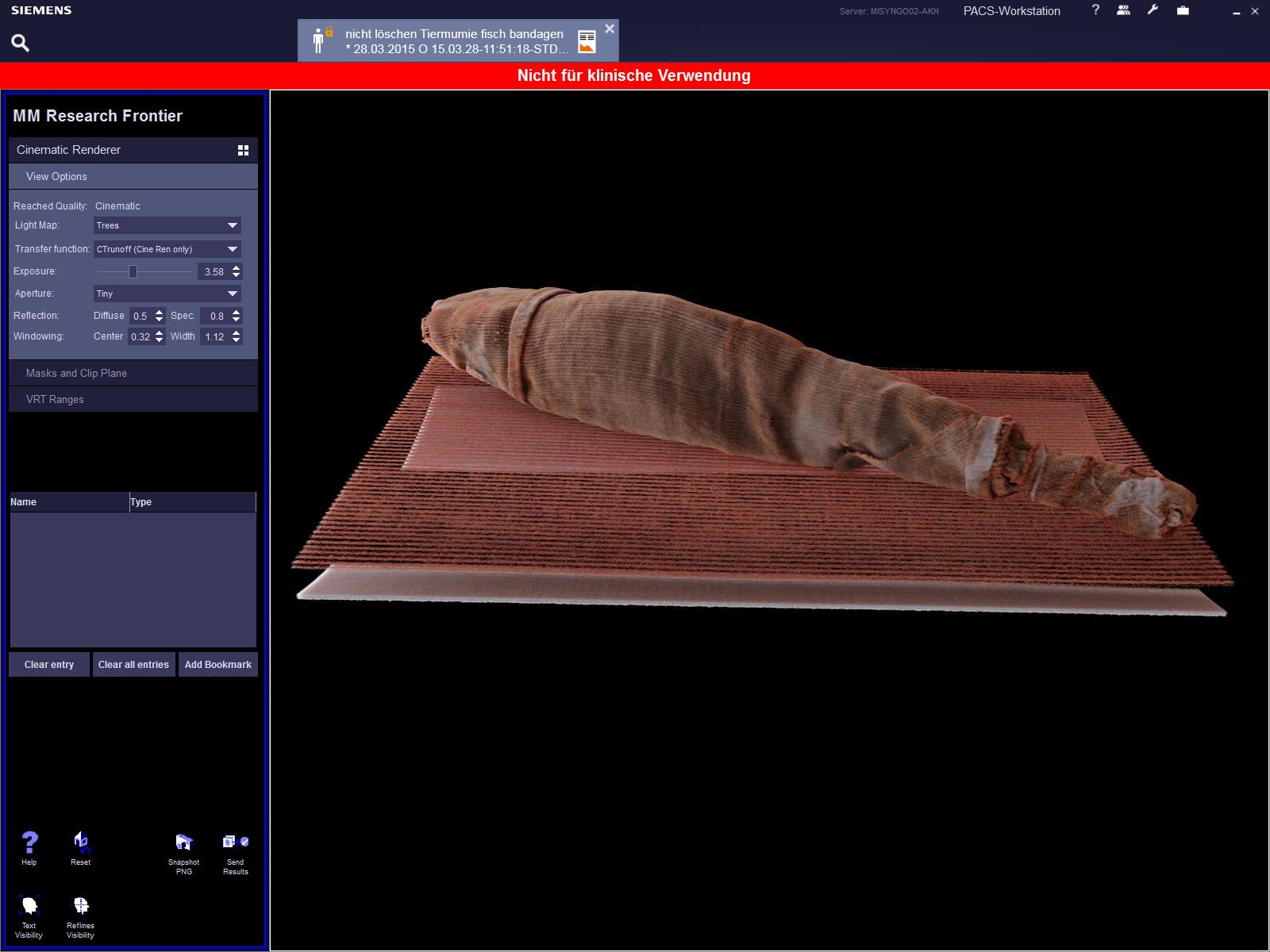The height and width of the screenshot is (952, 1270).
Task: Take a Snapshot PNG
Action: tap(184, 843)
